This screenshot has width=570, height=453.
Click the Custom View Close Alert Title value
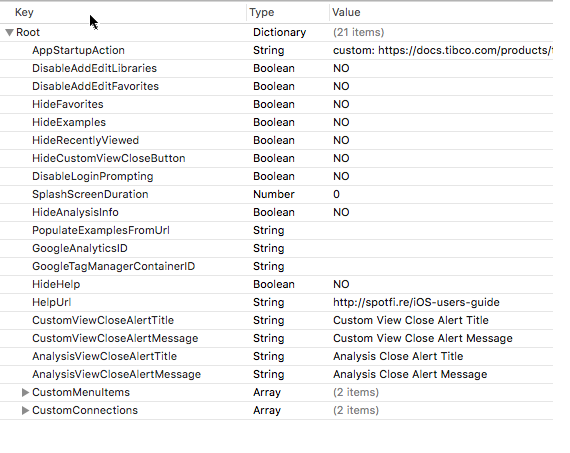[411, 320]
